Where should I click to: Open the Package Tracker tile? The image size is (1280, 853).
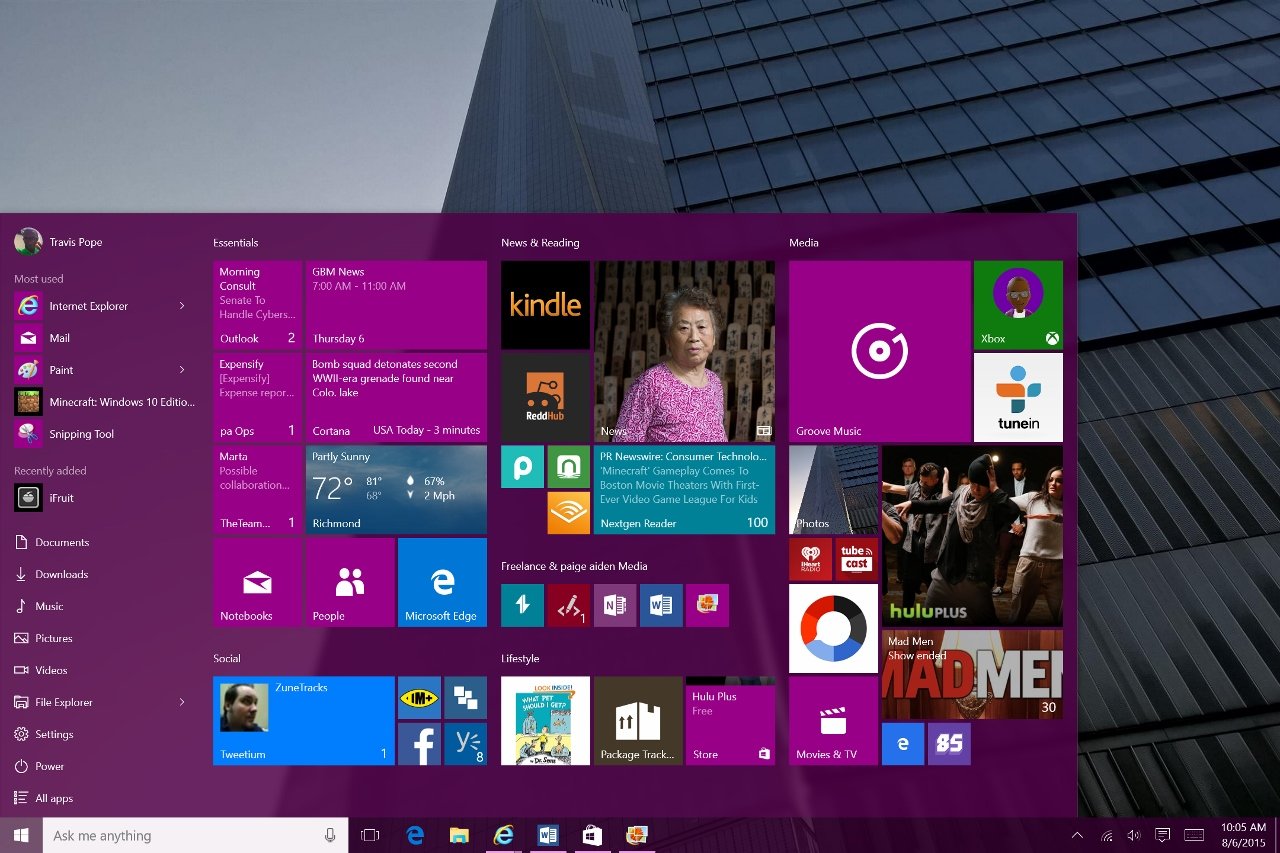(638, 721)
